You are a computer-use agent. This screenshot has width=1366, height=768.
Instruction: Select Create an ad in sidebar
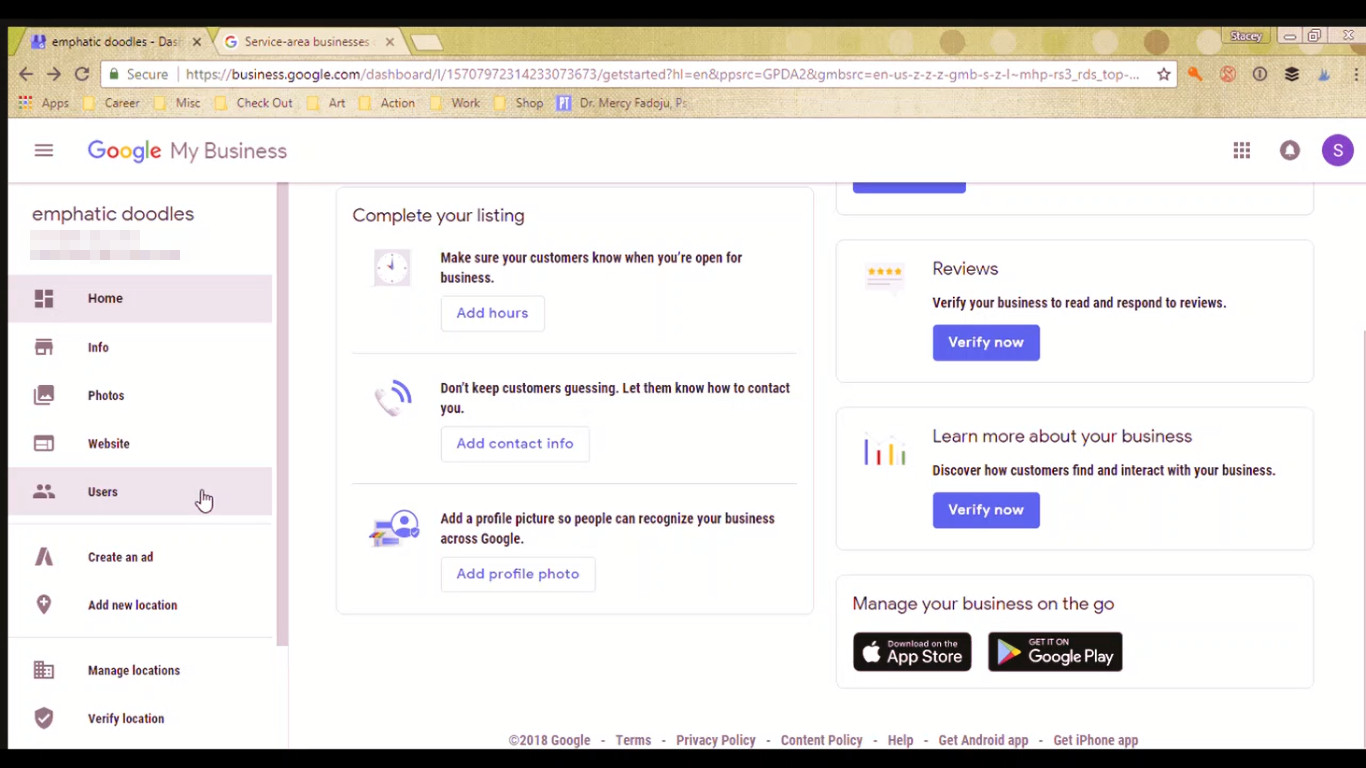[140, 557]
